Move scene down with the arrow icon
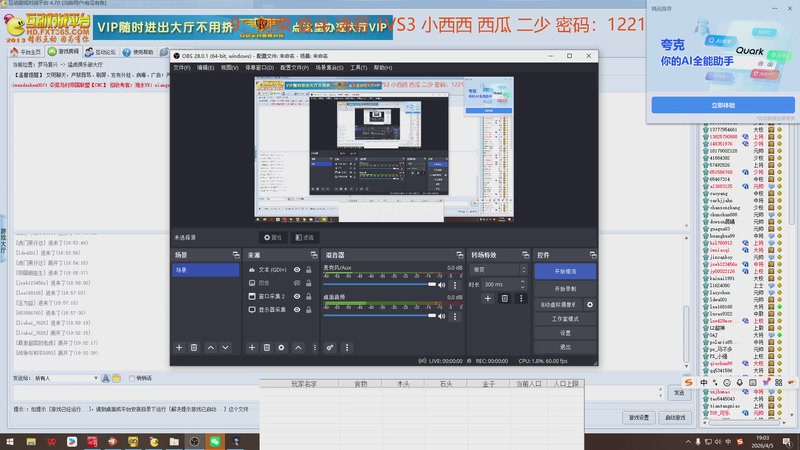This screenshot has height=450, width=800. [225, 347]
